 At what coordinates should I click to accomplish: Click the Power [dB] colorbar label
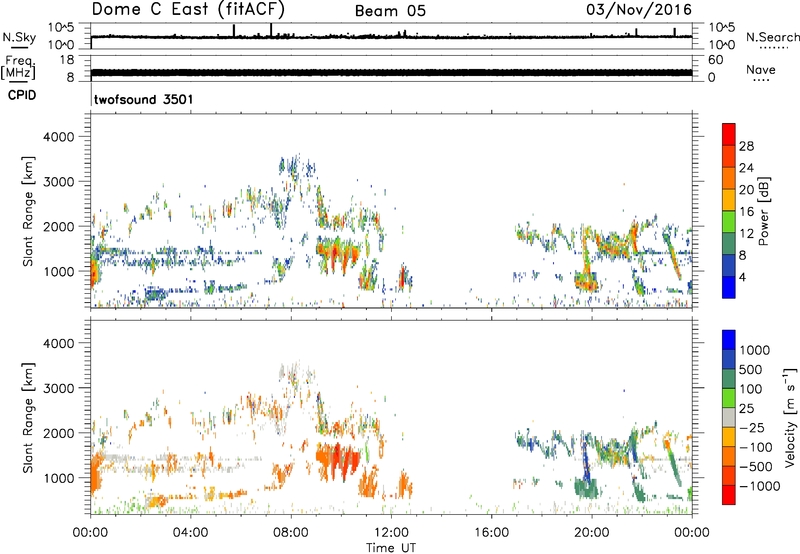tap(763, 211)
